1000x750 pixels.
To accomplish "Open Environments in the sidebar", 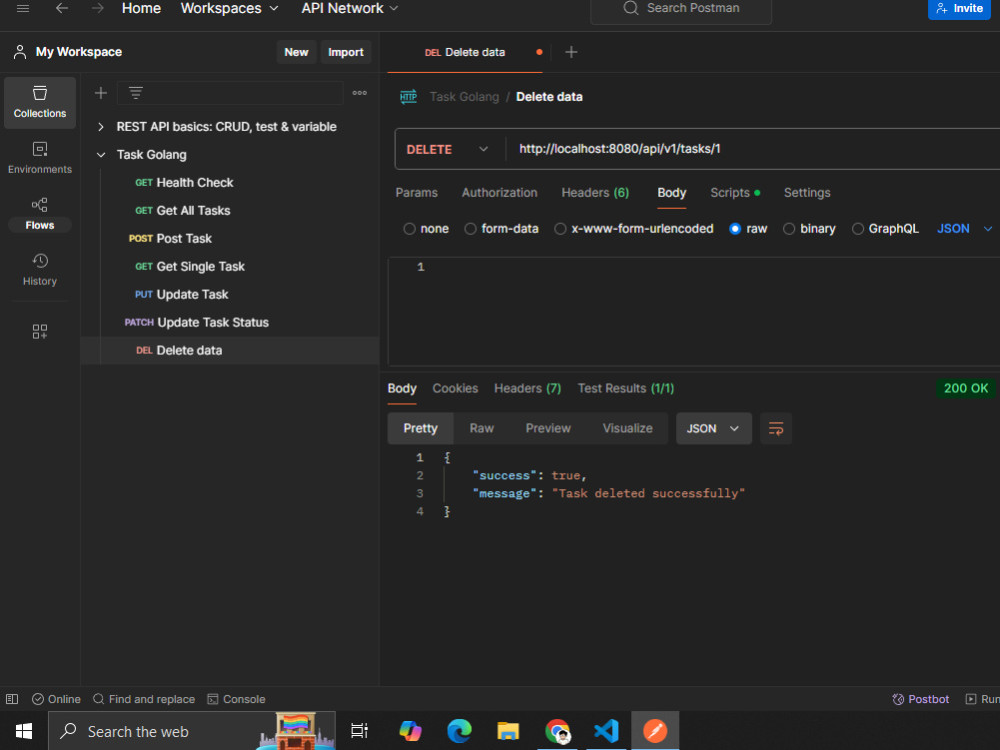I will point(40,158).
